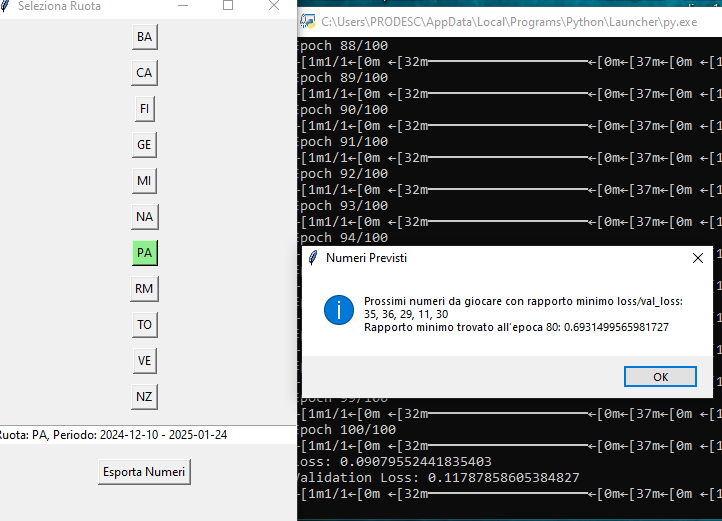The height and width of the screenshot is (521, 722).
Task: Click the 'Epoch 90/100' console line
Action: point(343,110)
